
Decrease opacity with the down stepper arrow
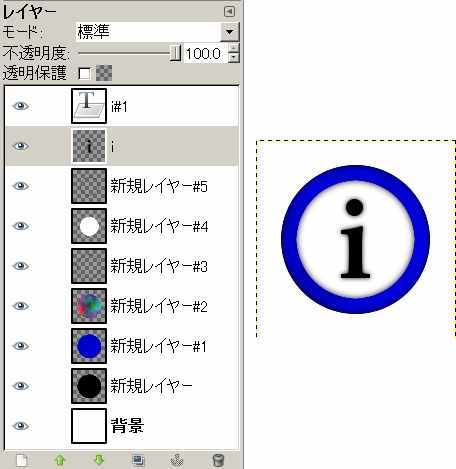click(x=234, y=58)
